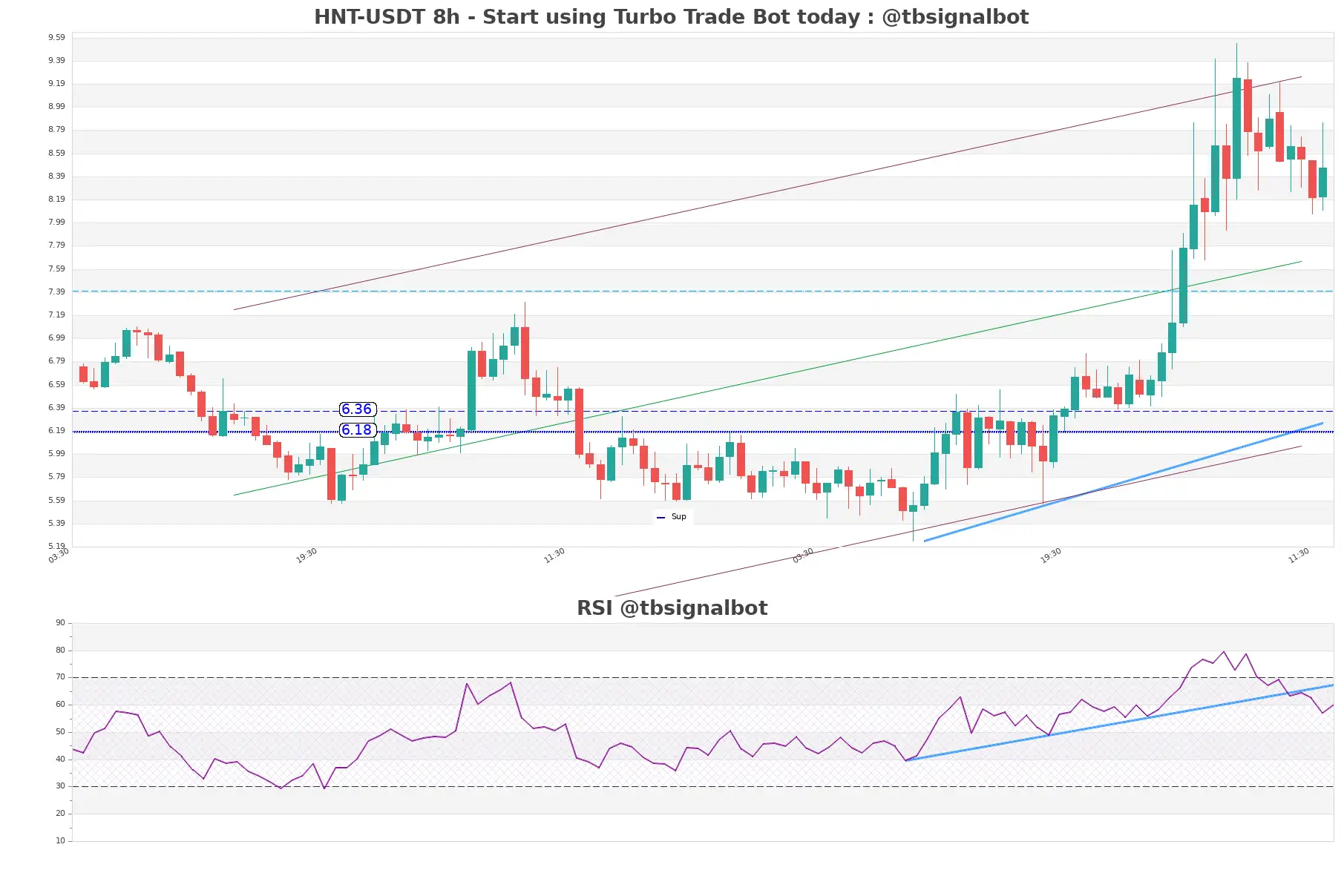This screenshot has width=1344, height=896.
Task: Click the RSI 90 axis label
Action: point(60,622)
